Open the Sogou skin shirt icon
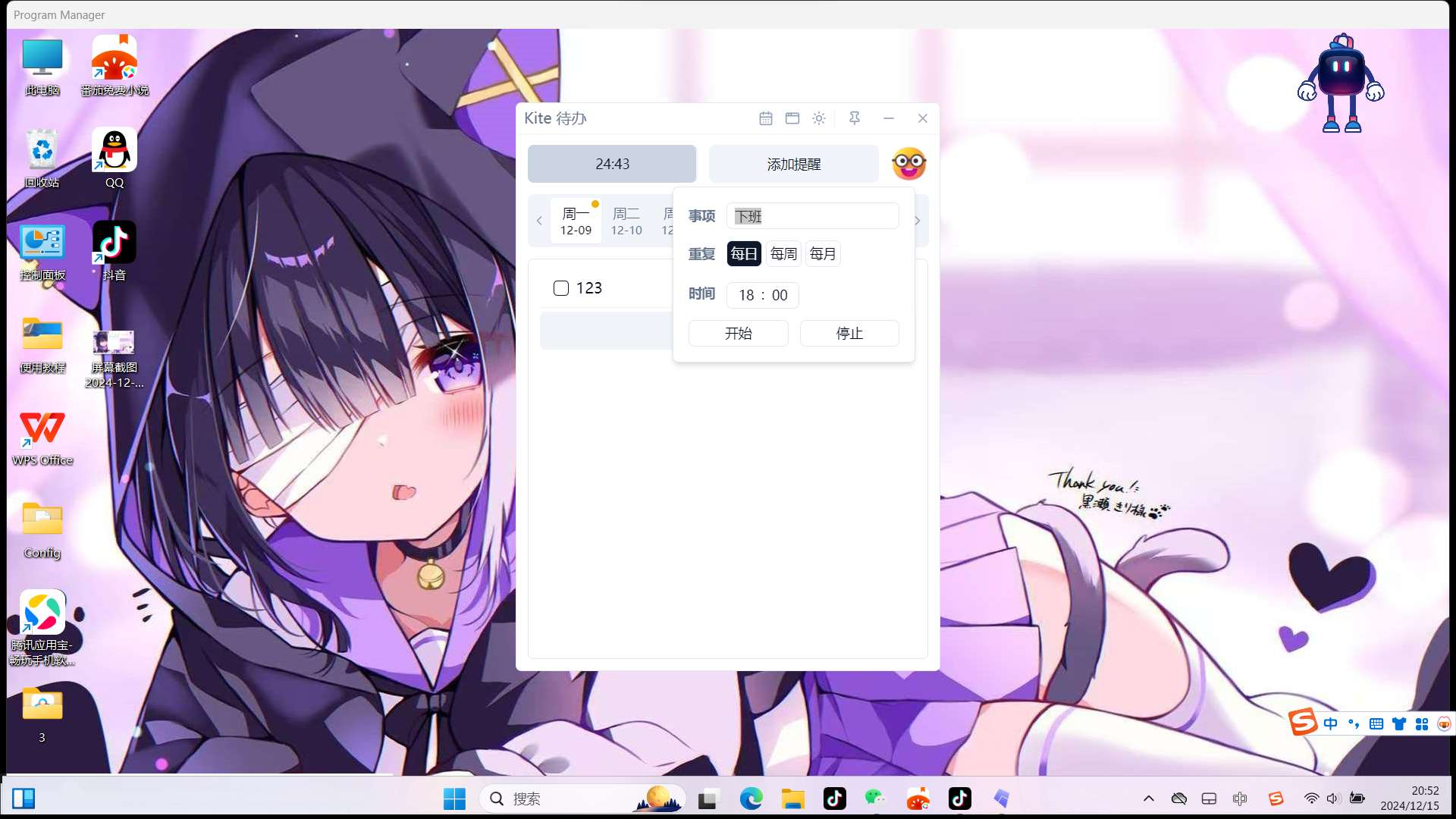The height and width of the screenshot is (819, 1456). point(1399,723)
